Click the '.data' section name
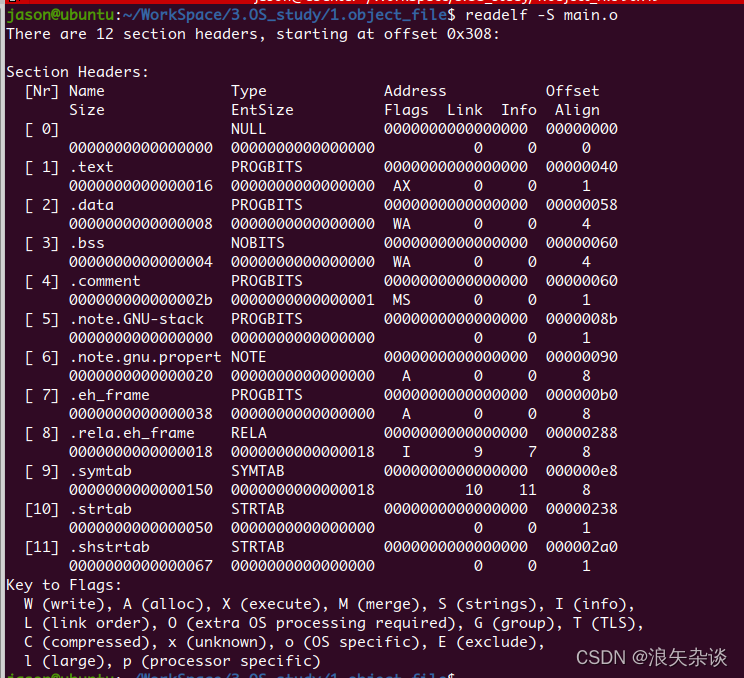 [x=92, y=205]
